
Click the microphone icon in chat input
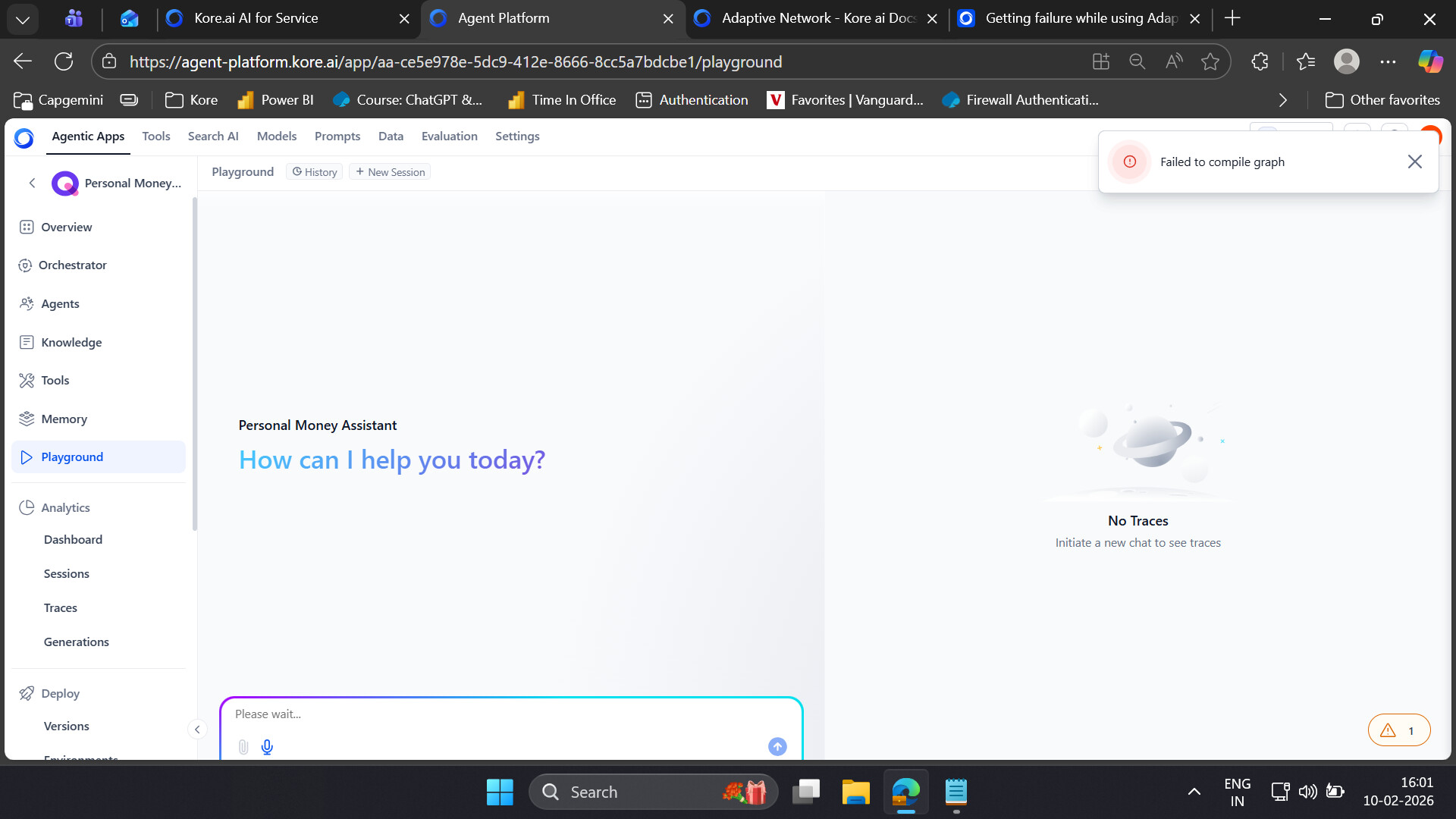click(x=267, y=747)
